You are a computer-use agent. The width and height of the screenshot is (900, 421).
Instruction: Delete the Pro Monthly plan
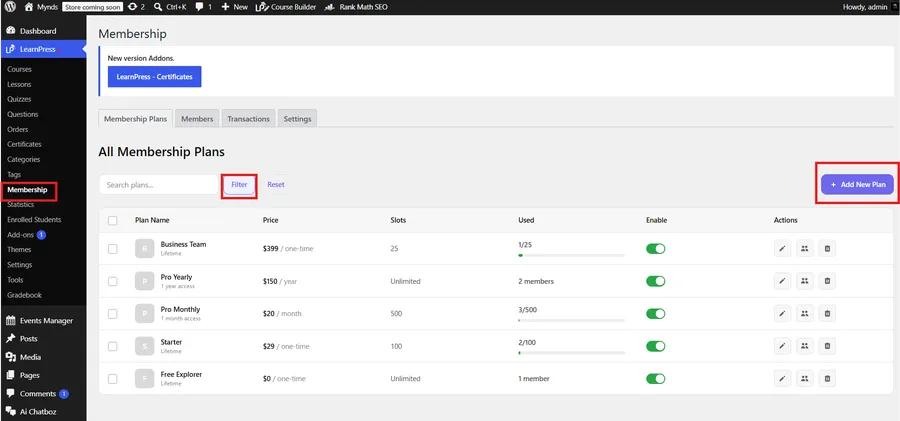pos(827,314)
